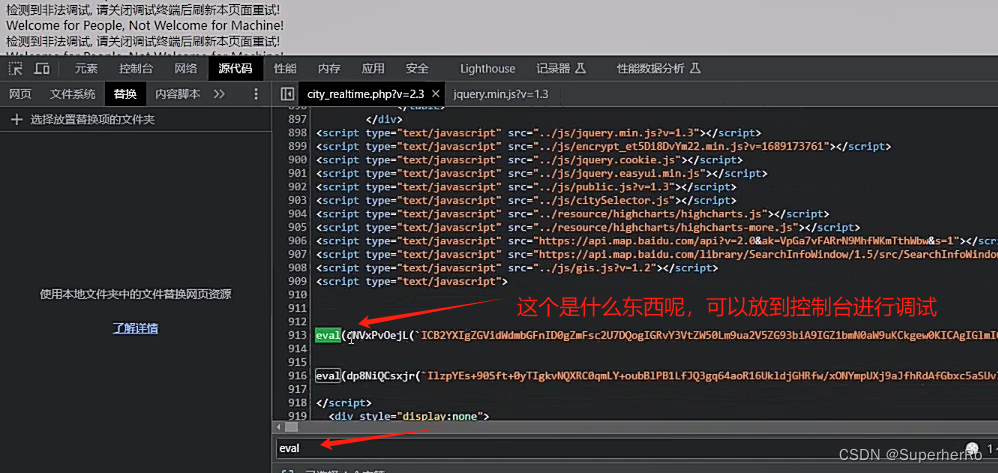Viewport: 998px width, 473px height.
Task: Switch to the 安全 tab
Action: pos(417,68)
